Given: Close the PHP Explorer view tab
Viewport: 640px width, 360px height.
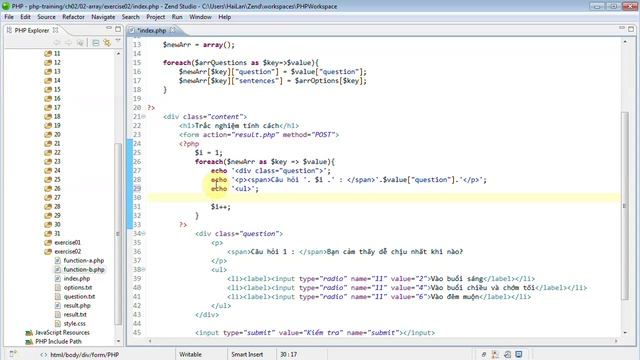Looking at the screenshot, I should point(56,30).
